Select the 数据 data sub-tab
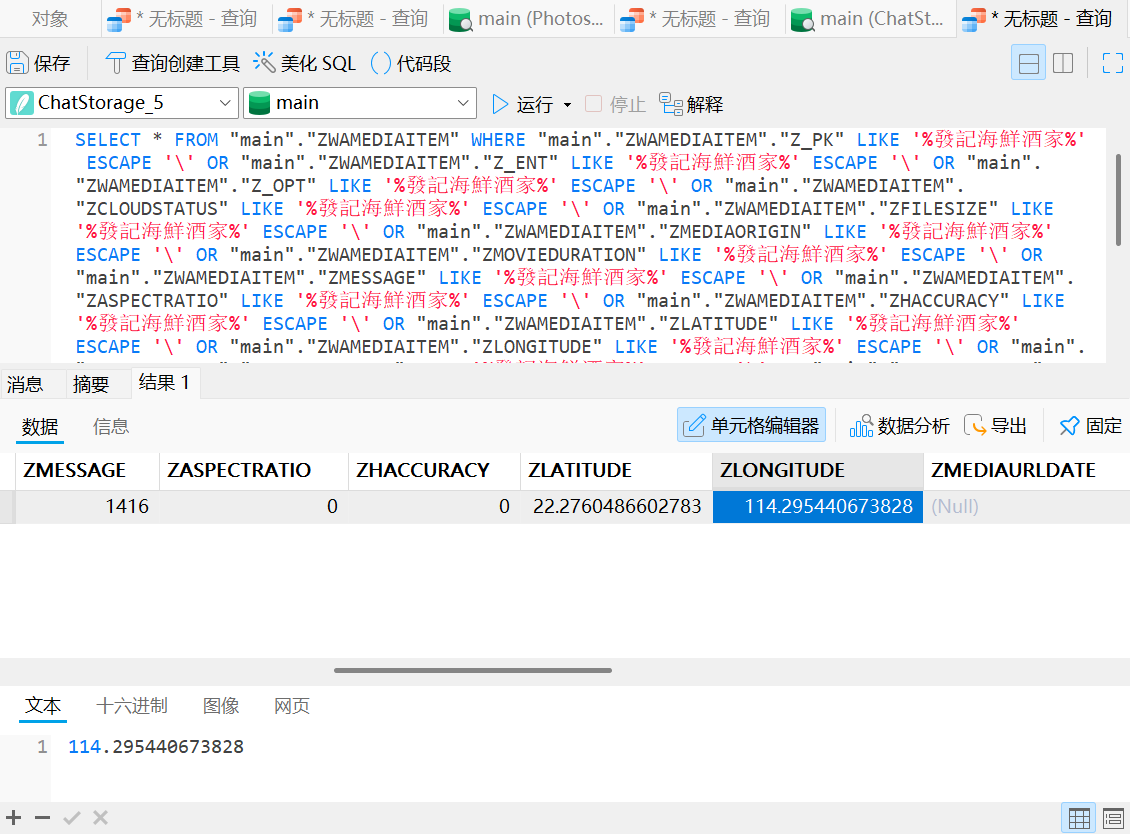 40,427
